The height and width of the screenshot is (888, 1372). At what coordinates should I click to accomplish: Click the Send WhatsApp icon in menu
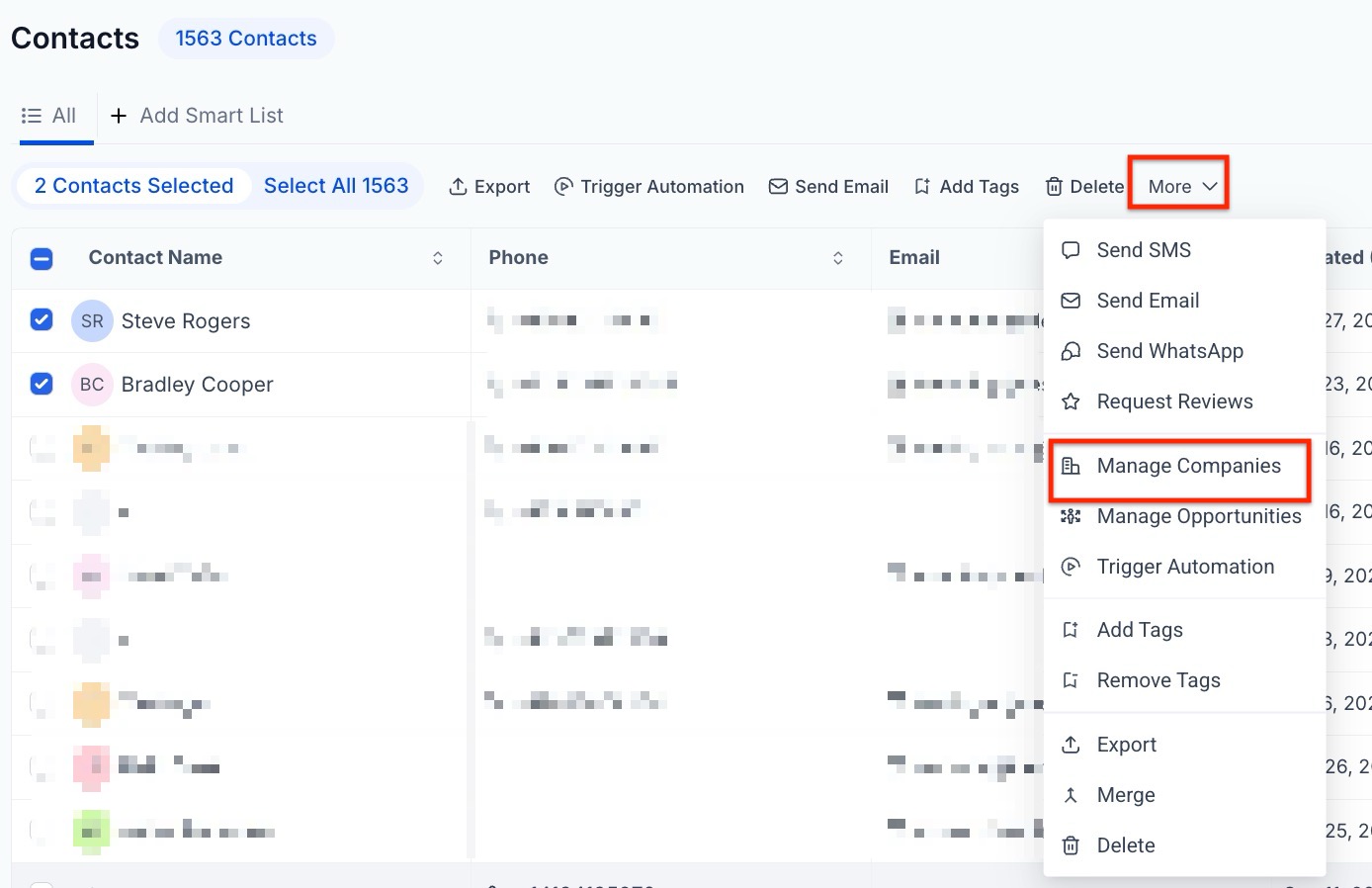click(1071, 351)
